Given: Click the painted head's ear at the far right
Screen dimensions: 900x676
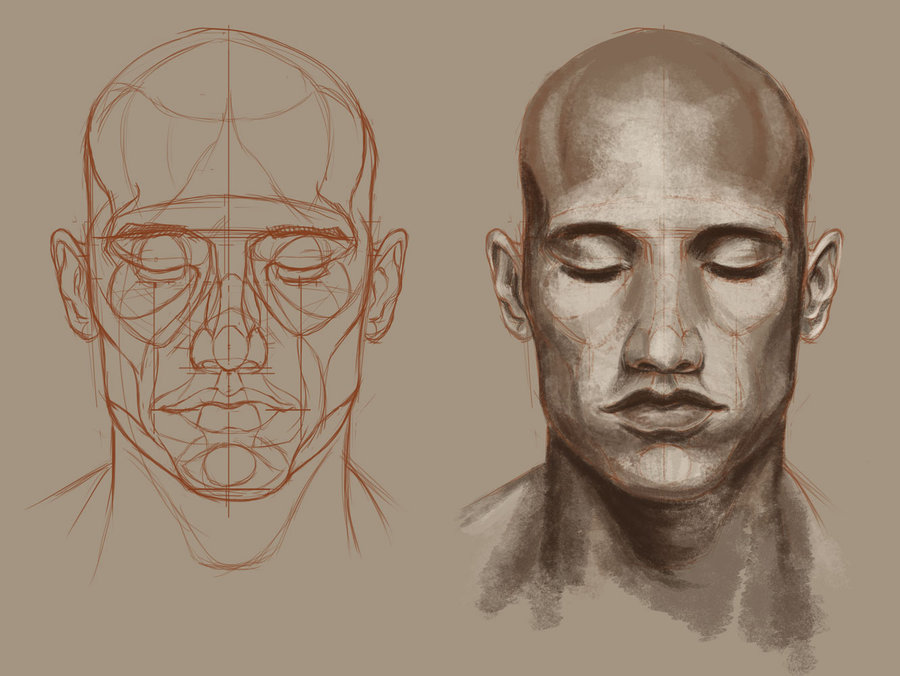Looking at the screenshot, I should pyautogui.click(x=821, y=285).
